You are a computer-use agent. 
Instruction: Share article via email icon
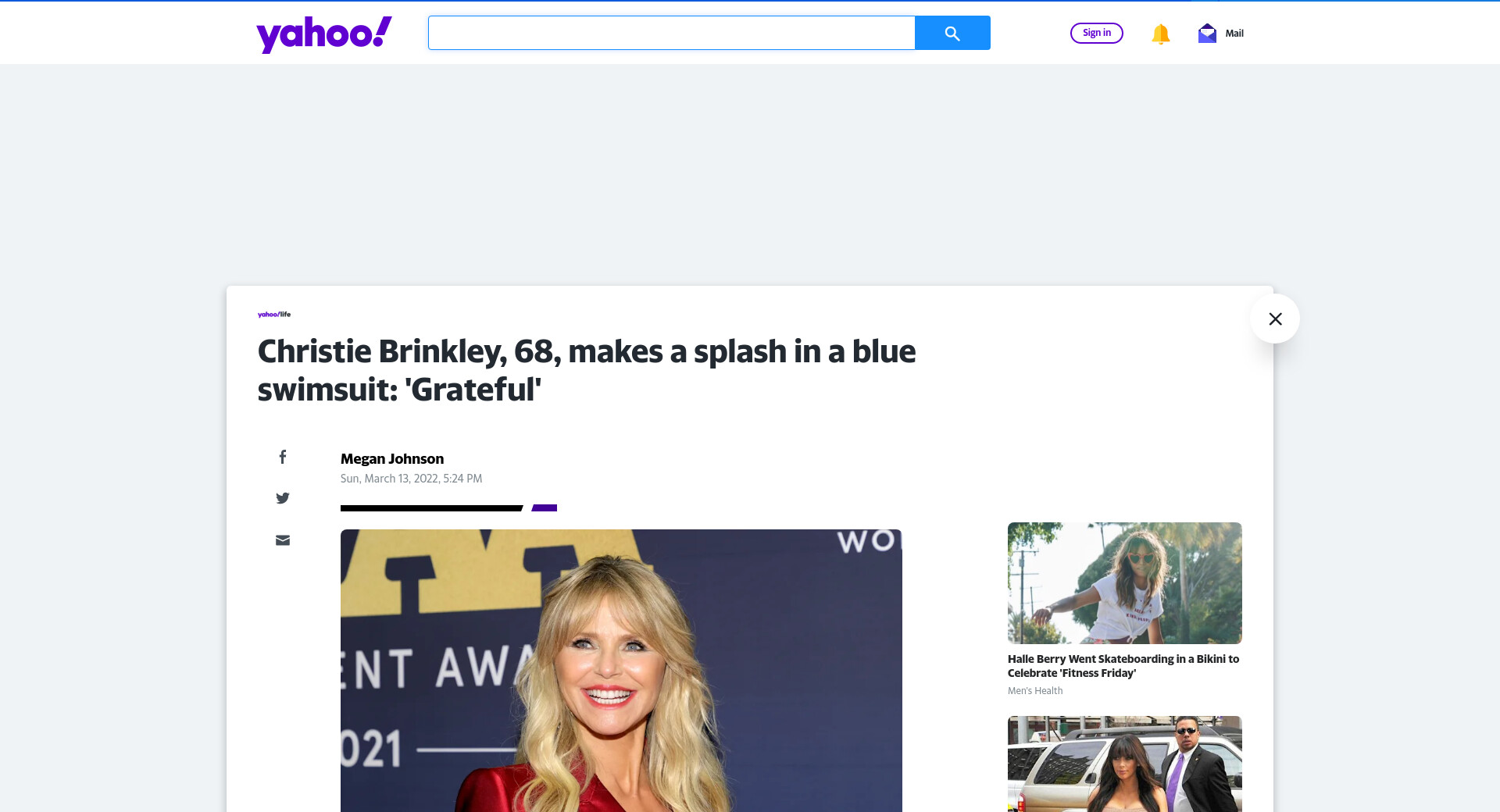[x=283, y=540]
